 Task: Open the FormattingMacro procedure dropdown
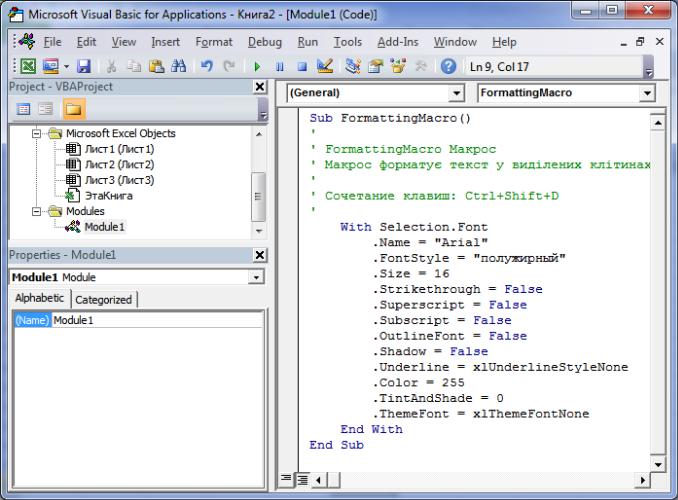click(647, 93)
